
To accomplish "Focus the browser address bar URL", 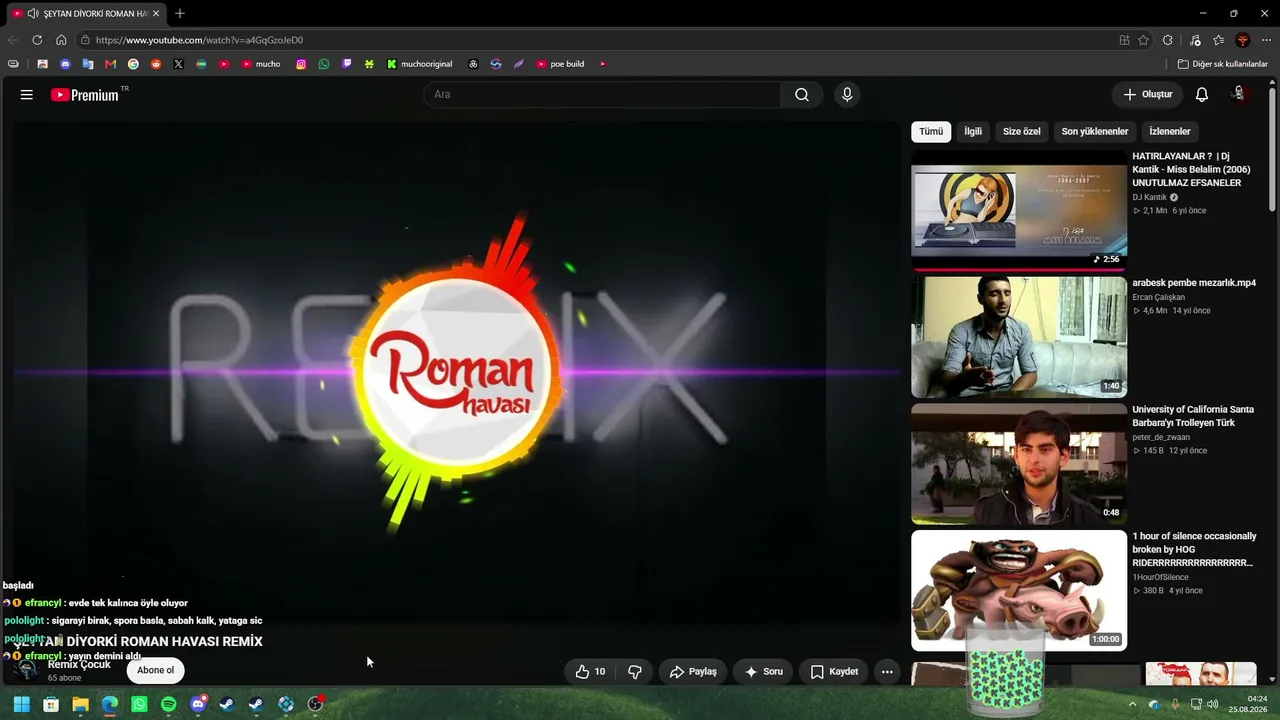I will [x=199, y=40].
